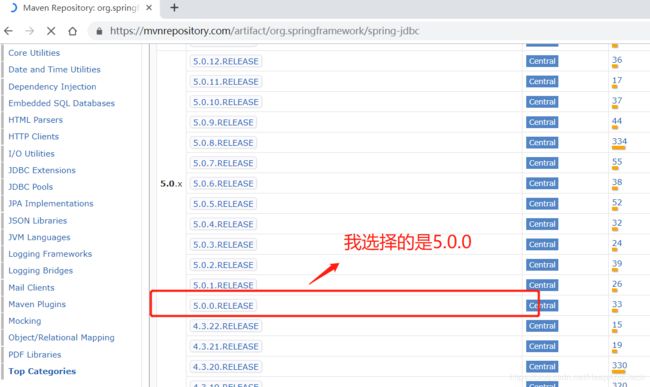
Task: Open version 5.0.0.RELEASE
Action: click(x=223, y=305)
